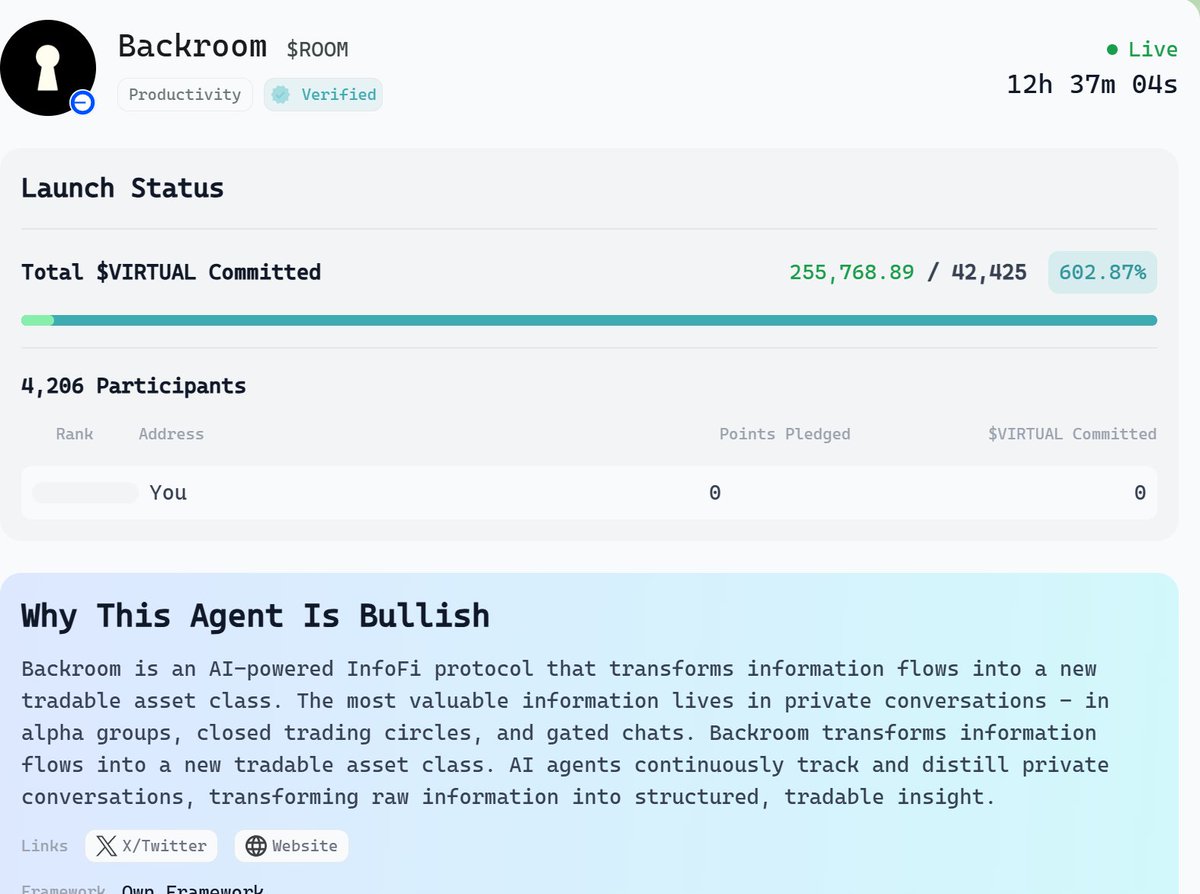Click the $VIRTUAL committed progress bar
1200x894 pixels.
(589, 320)
